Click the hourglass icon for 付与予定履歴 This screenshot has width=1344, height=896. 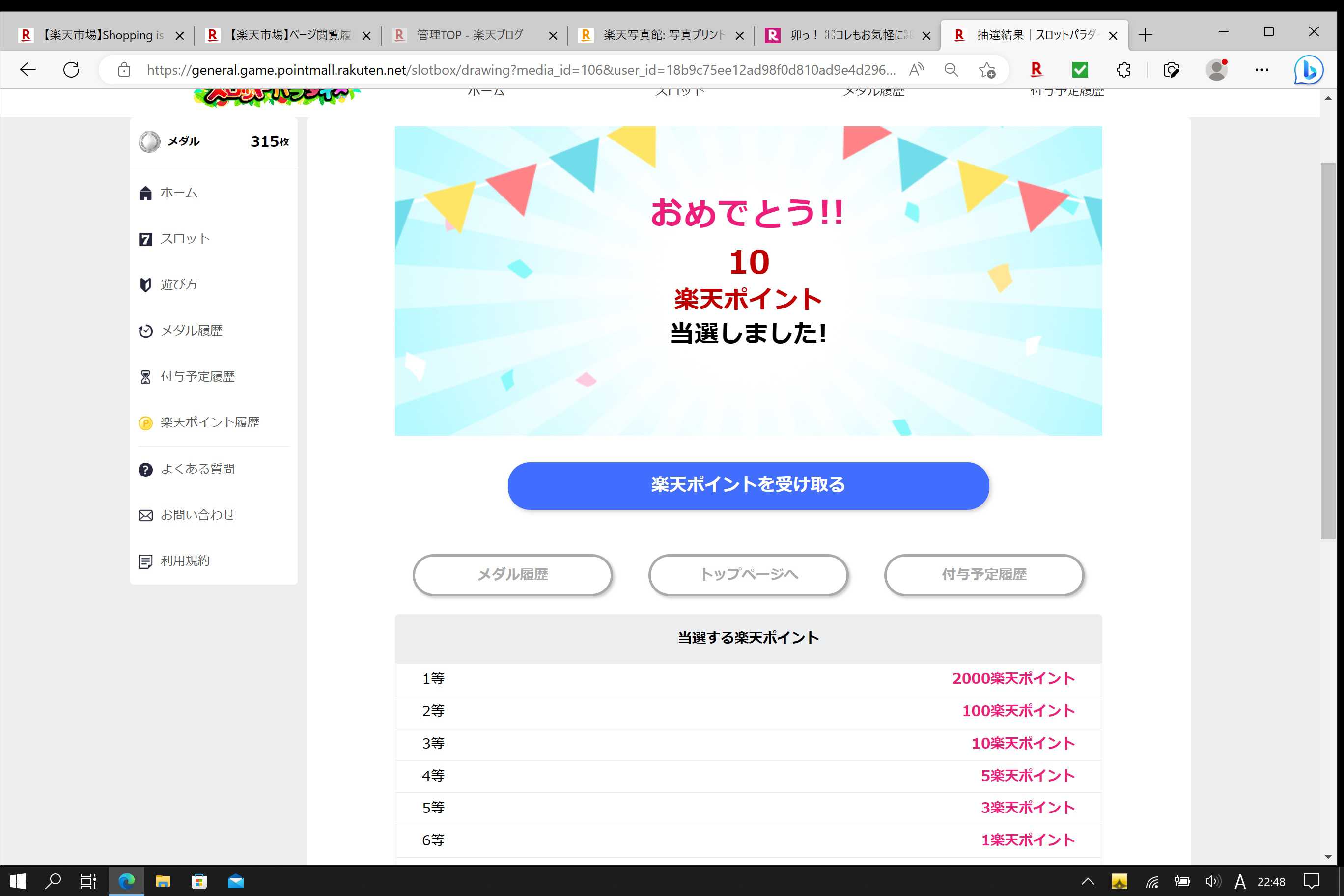tap(145, 377)
